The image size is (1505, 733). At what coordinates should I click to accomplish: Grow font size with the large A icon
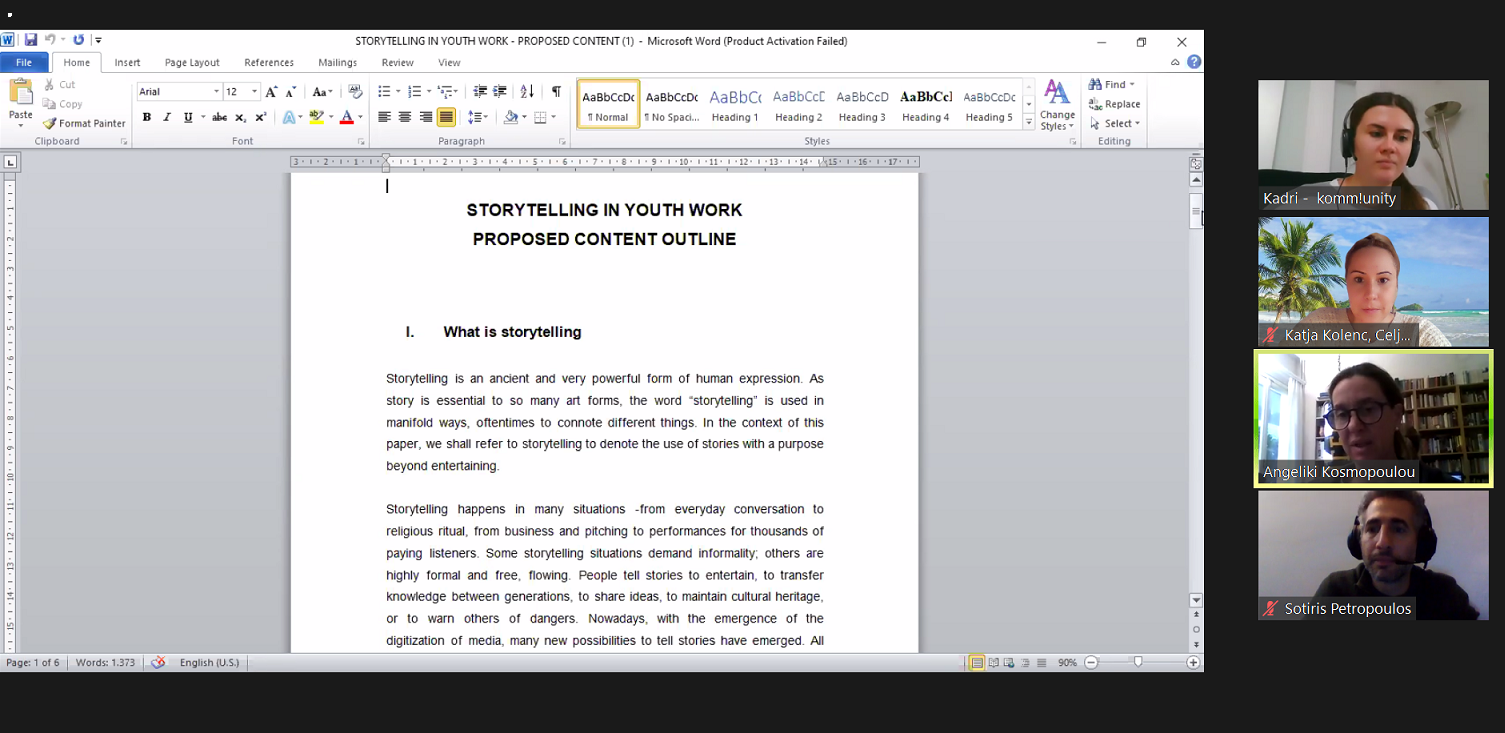tap(271, 92)
